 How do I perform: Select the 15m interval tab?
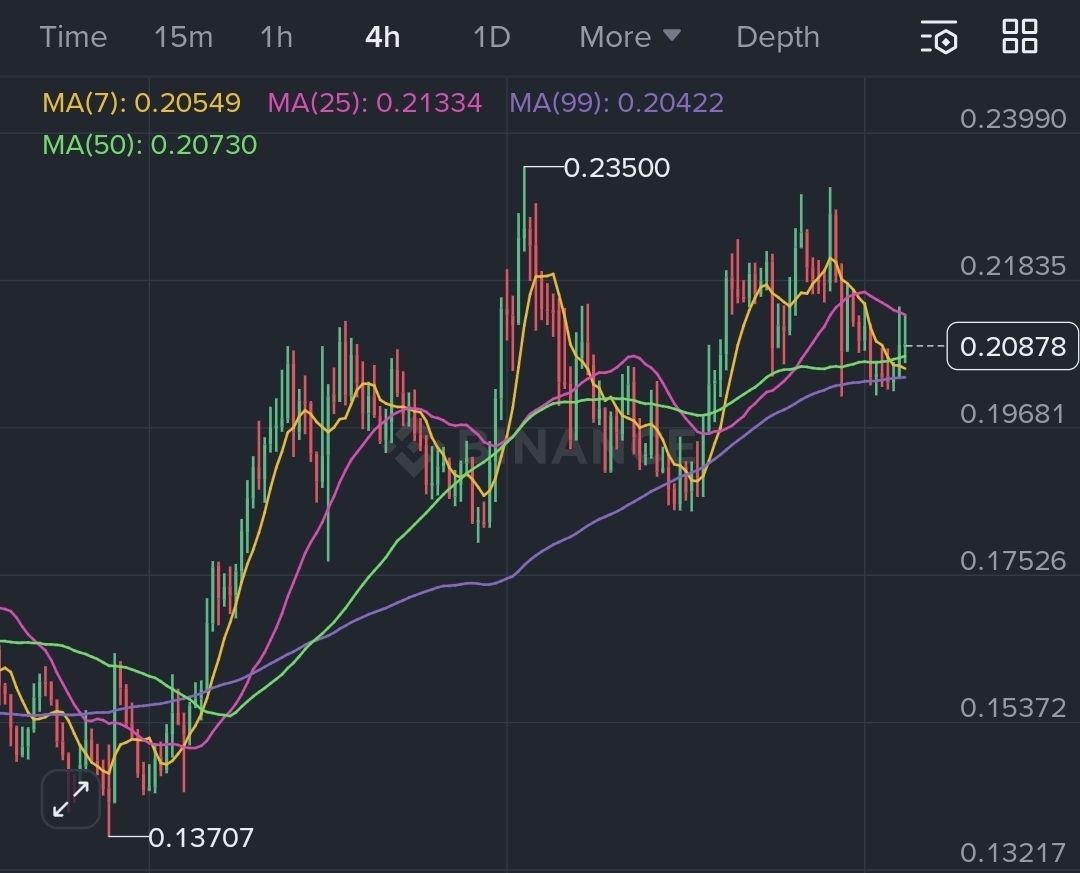[183, 37]
